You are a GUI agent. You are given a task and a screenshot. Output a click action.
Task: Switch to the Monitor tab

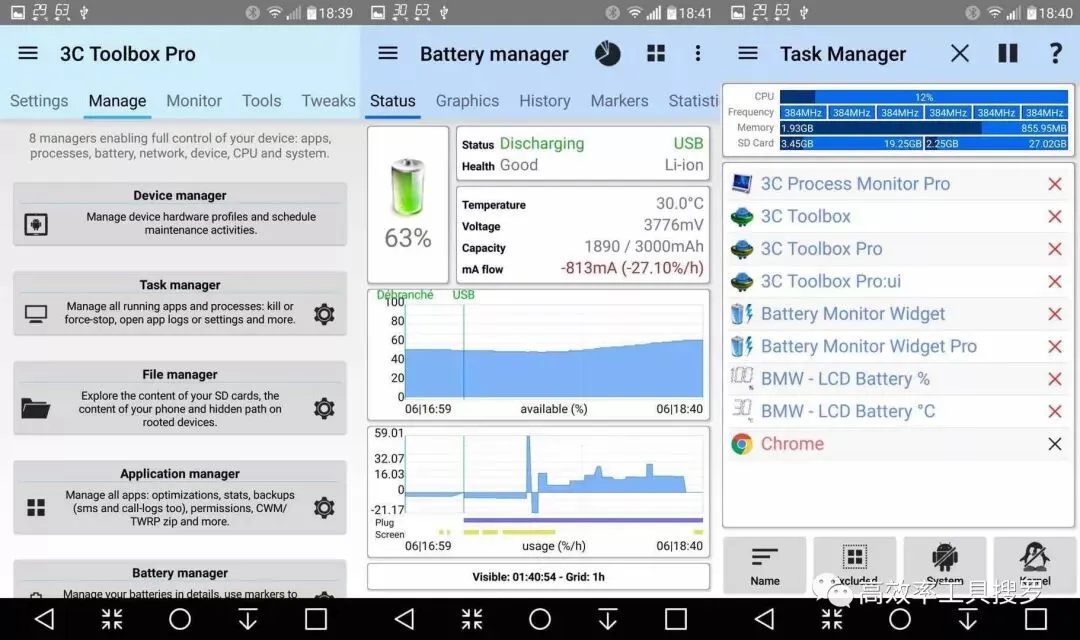click(x=194, y=101)
